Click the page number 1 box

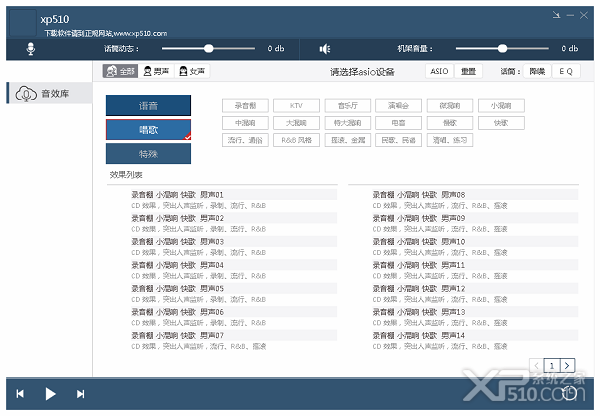pyautogui.click(x=552, y=365)
